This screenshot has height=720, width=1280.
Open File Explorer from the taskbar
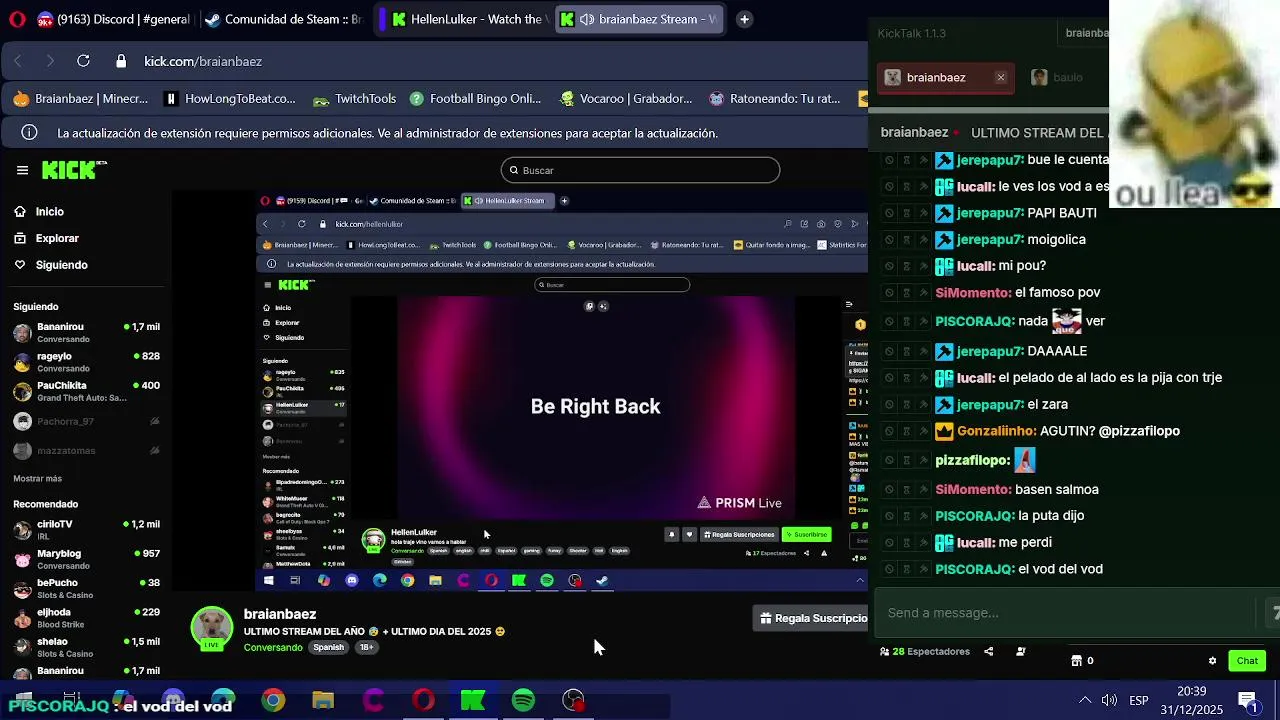pos(323,701)
